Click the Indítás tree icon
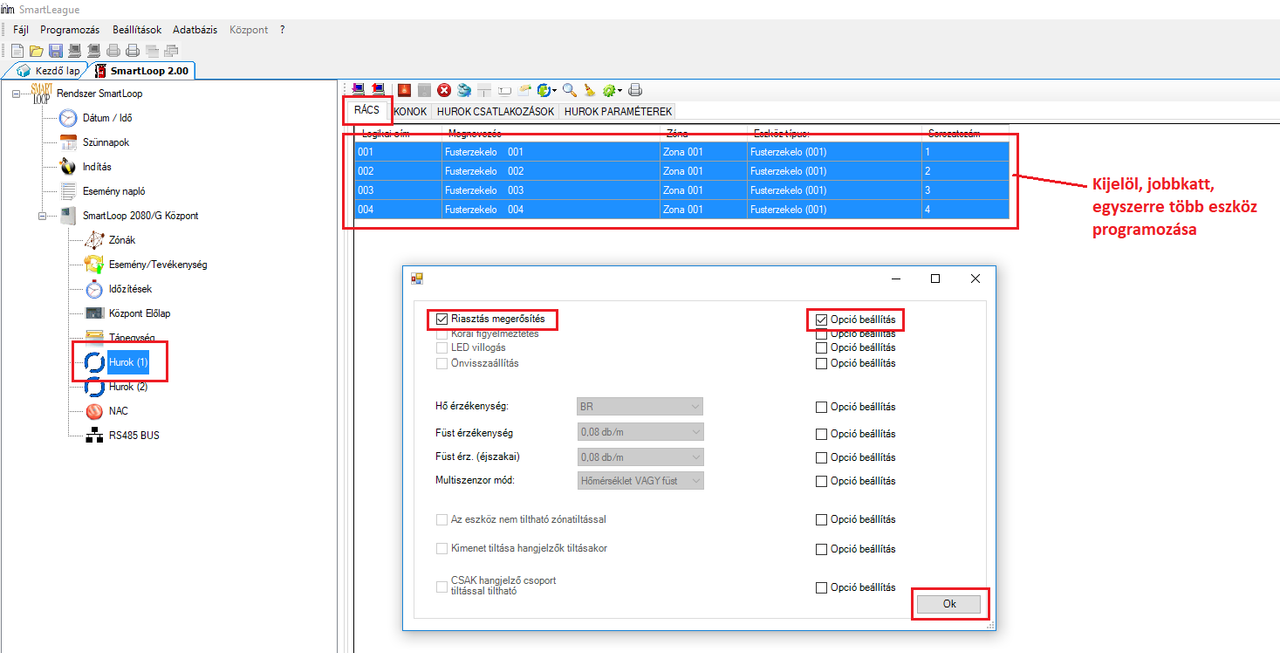1280x653 pixels. coord(68,166)
